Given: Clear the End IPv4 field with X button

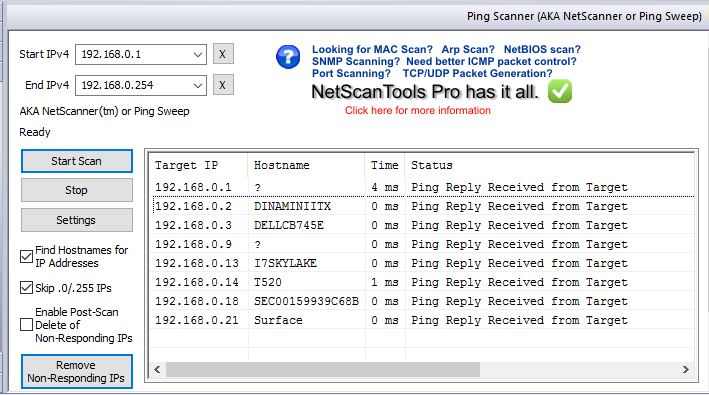Looking at the screenshot, I should pos(223,85).
